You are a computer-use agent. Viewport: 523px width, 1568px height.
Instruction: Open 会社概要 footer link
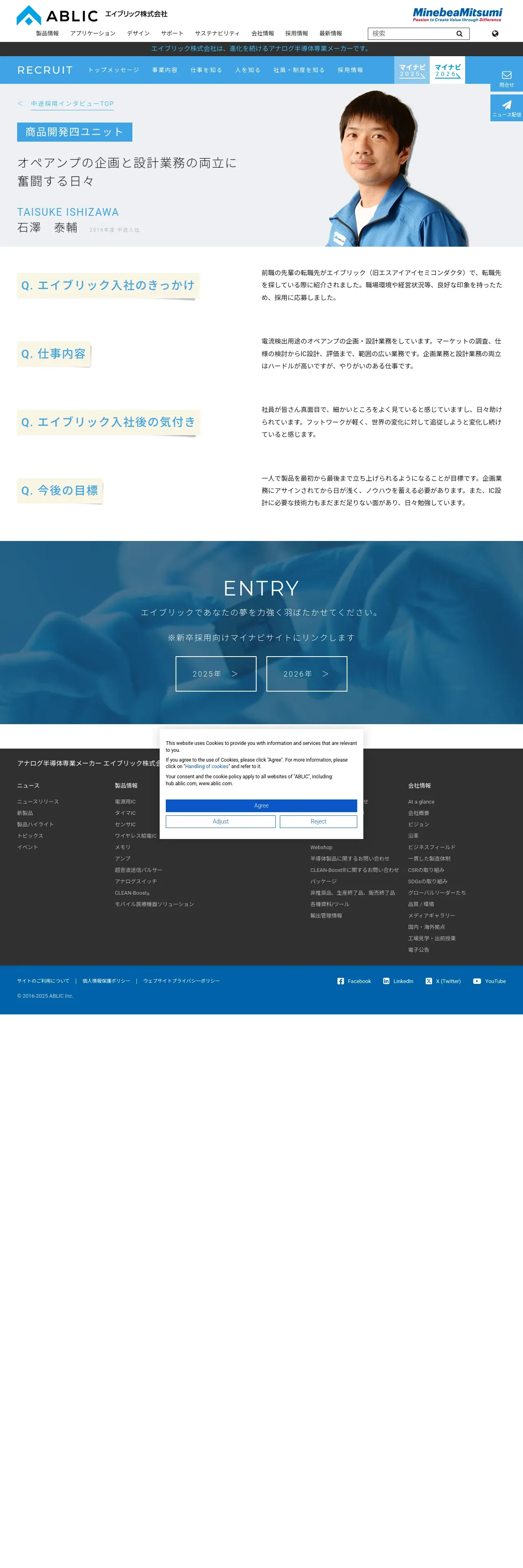[x=419, y=812]
